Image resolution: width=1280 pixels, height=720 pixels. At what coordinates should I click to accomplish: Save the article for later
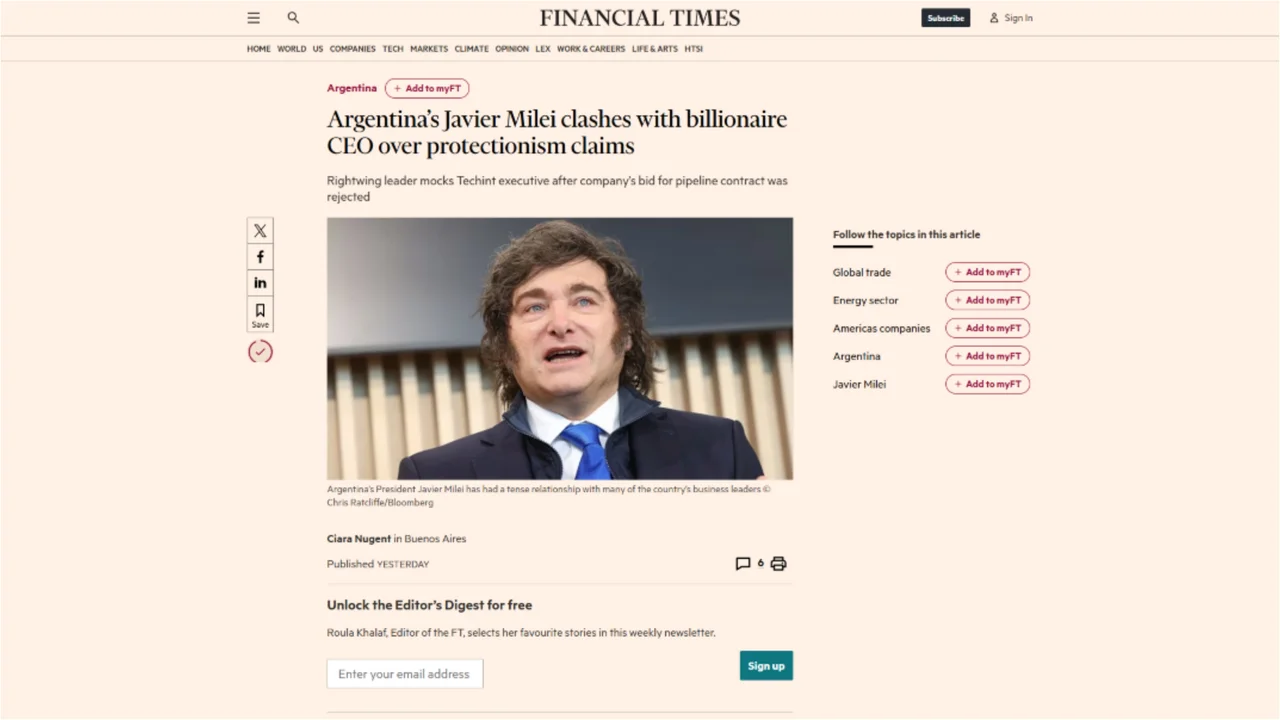click(x=260, y=314)
